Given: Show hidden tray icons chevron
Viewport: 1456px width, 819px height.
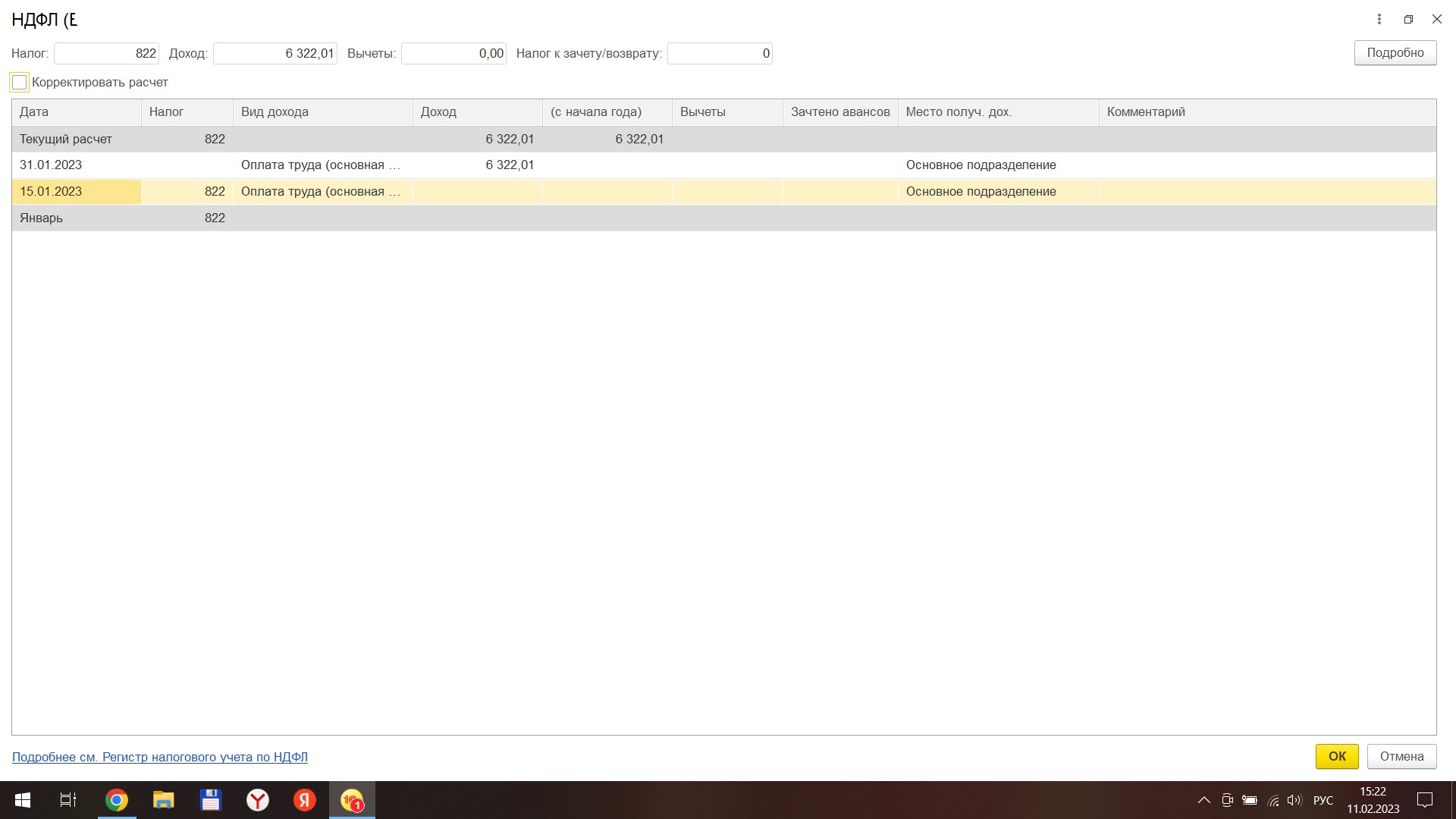Looking at the screenshot, I should tap(1203, 800).
